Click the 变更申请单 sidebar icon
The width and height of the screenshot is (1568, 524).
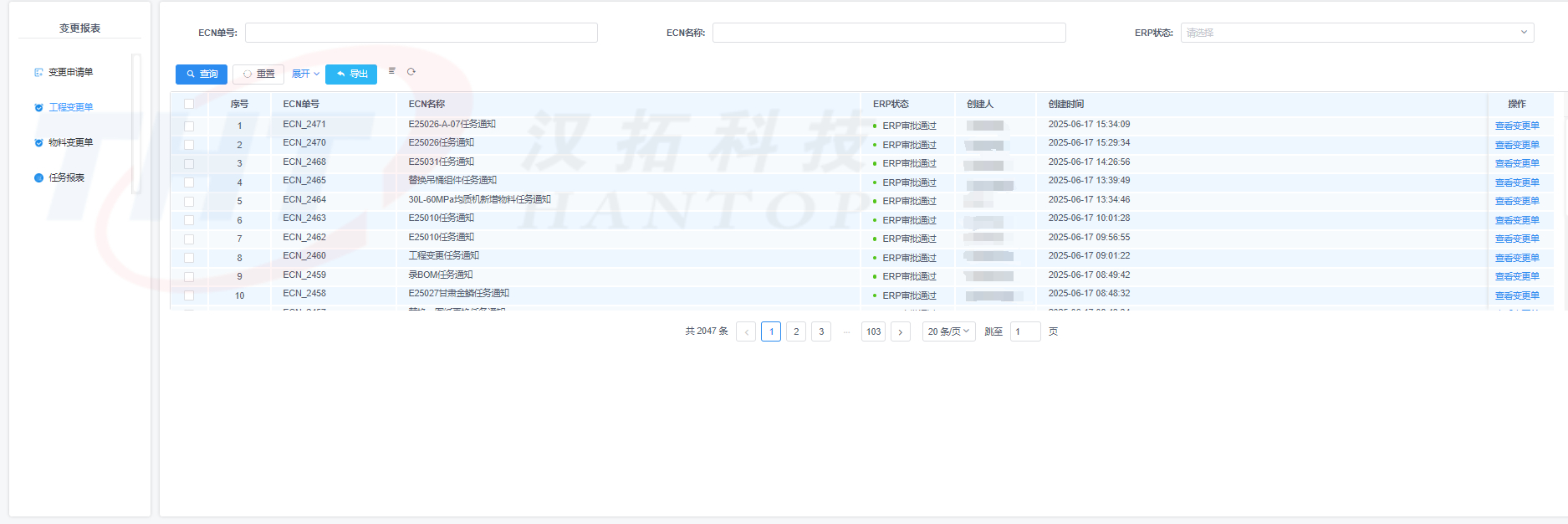click(x=38, y=73)
